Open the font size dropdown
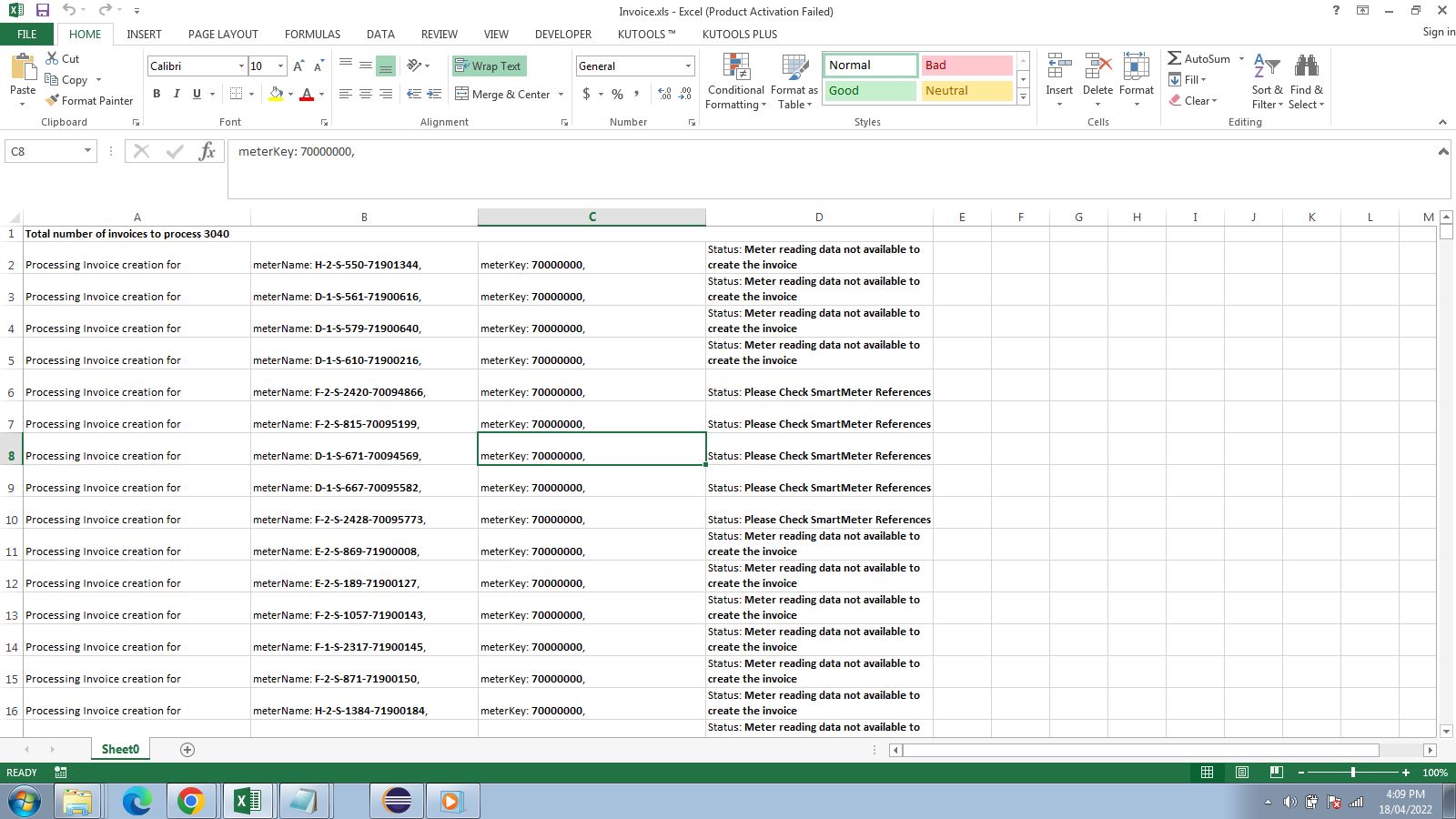This screenshot has width=1456, height=819. [280, 66]
